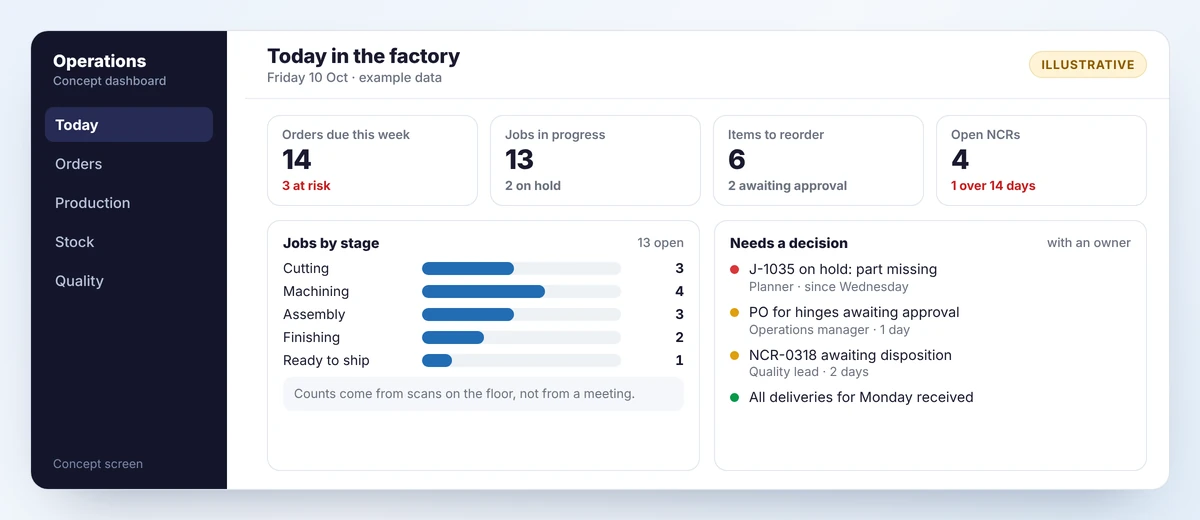Select 'All deliveries for Monday received'
The height and width of the screenshot is (520, 1200).
pyautogui.click(x=861, y=397)
